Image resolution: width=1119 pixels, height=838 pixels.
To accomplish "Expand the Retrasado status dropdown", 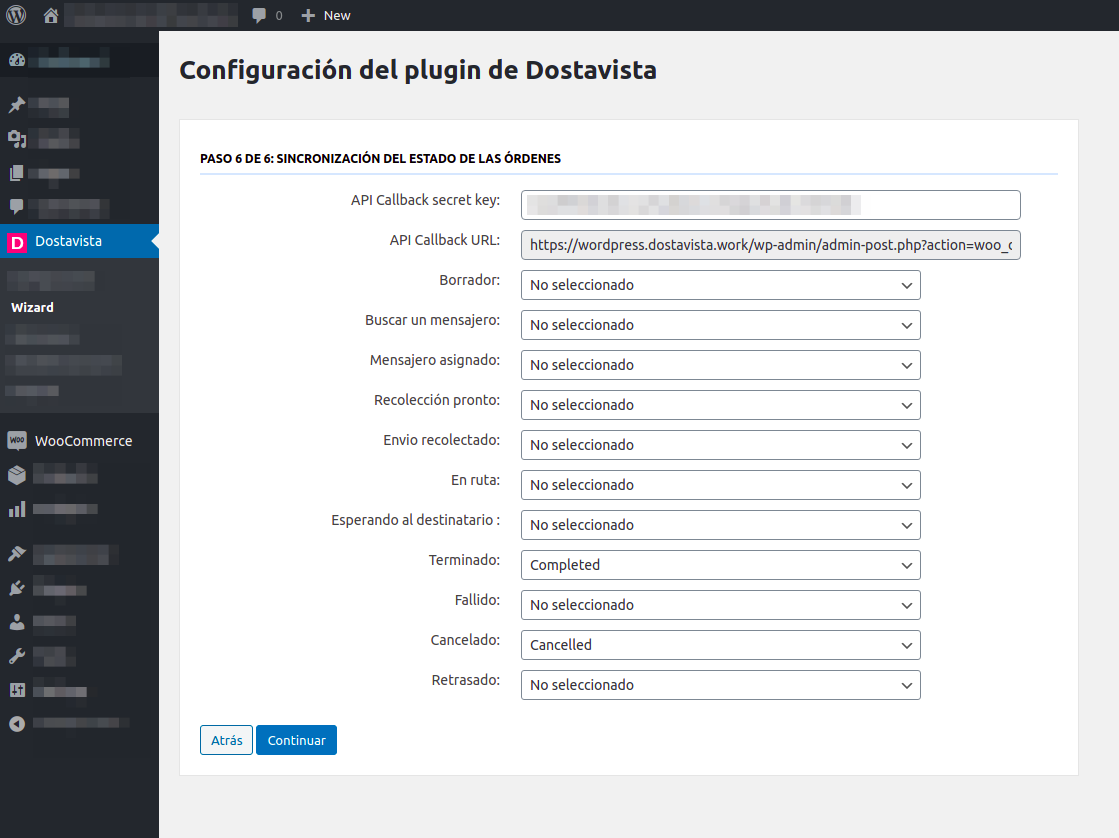I will click(721, 685).
